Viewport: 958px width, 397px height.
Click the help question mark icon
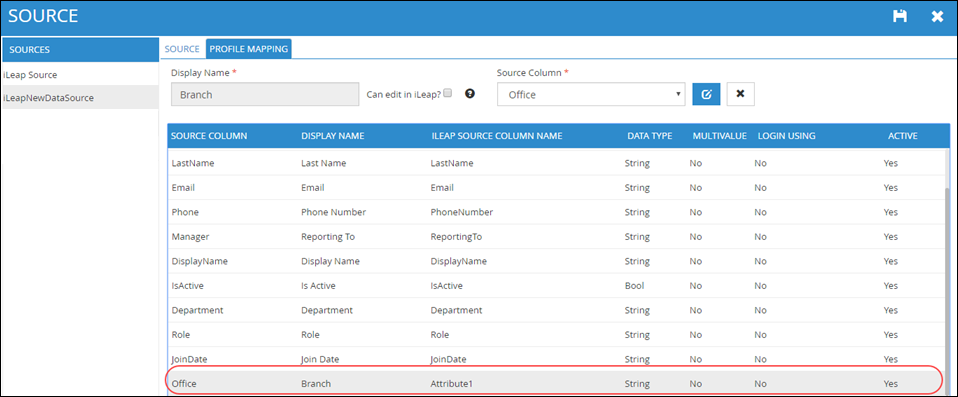point(470,93)
